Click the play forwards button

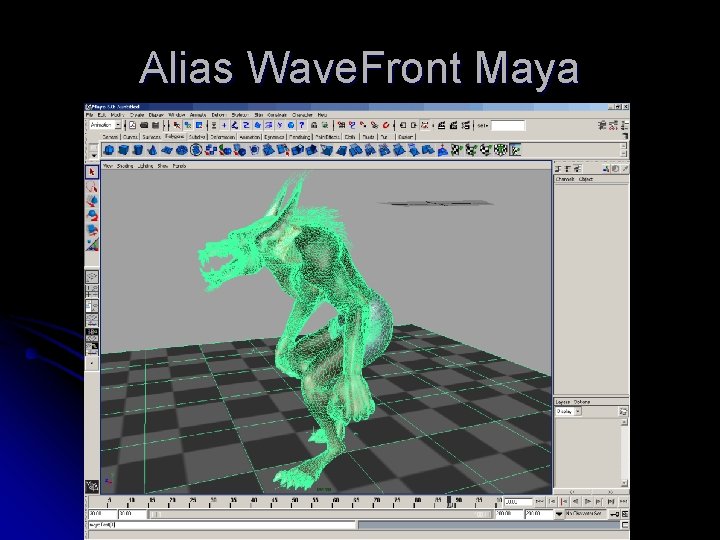coord(587,502)
